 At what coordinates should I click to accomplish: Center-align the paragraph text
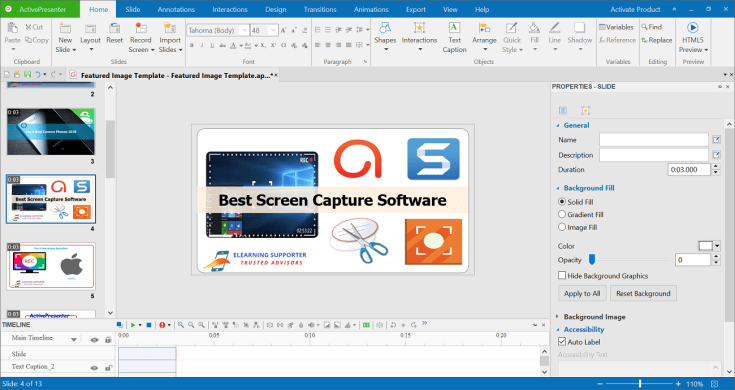328,45
